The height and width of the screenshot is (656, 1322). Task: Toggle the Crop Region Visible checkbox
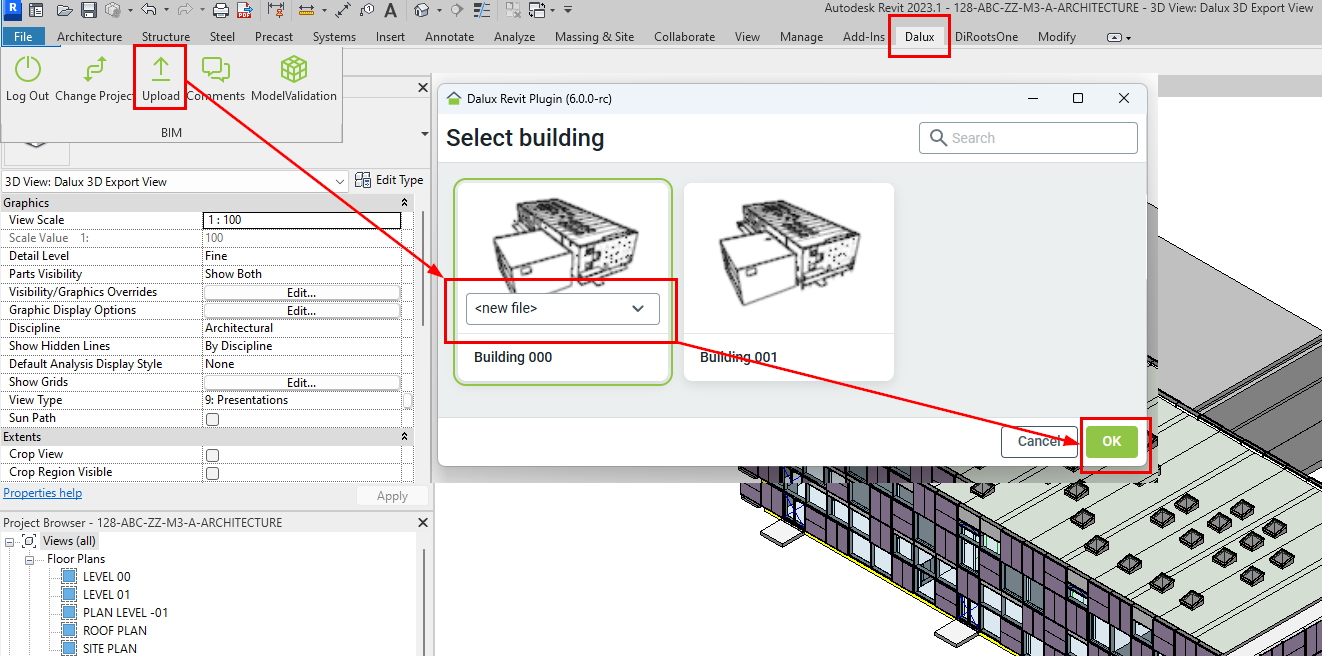pos(212,473)
